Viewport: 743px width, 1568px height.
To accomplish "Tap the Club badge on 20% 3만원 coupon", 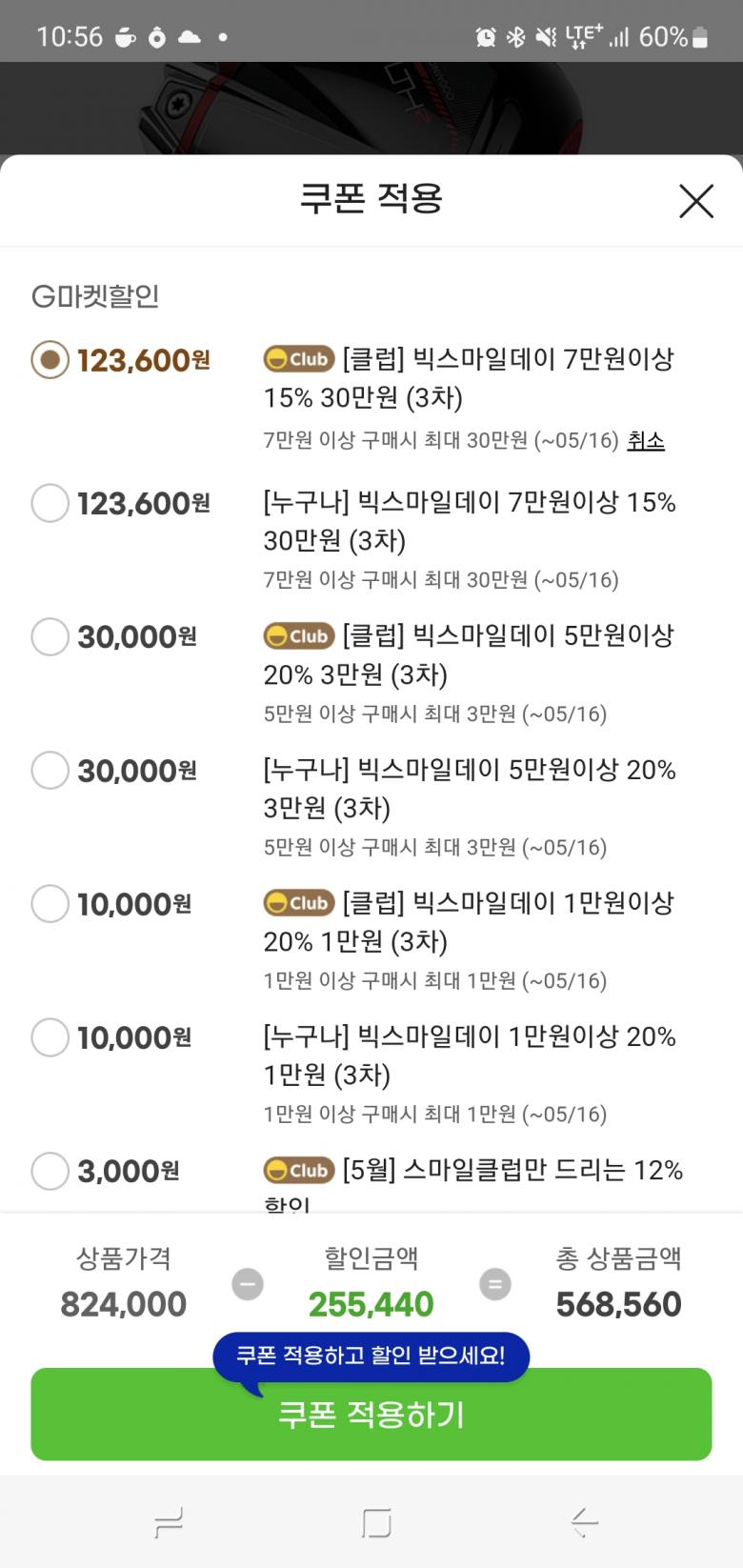I will [299, 635].
